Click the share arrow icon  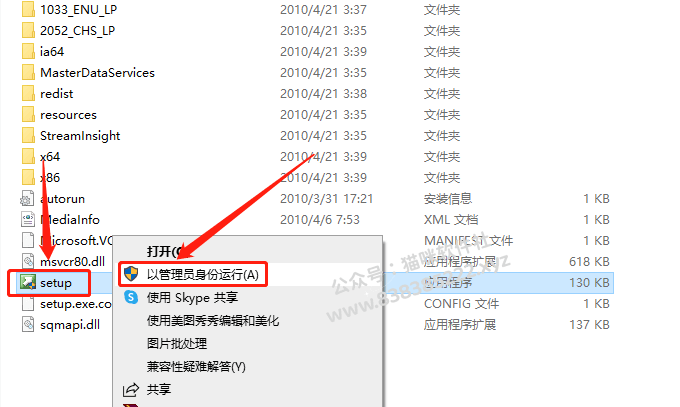coord(131,389)
